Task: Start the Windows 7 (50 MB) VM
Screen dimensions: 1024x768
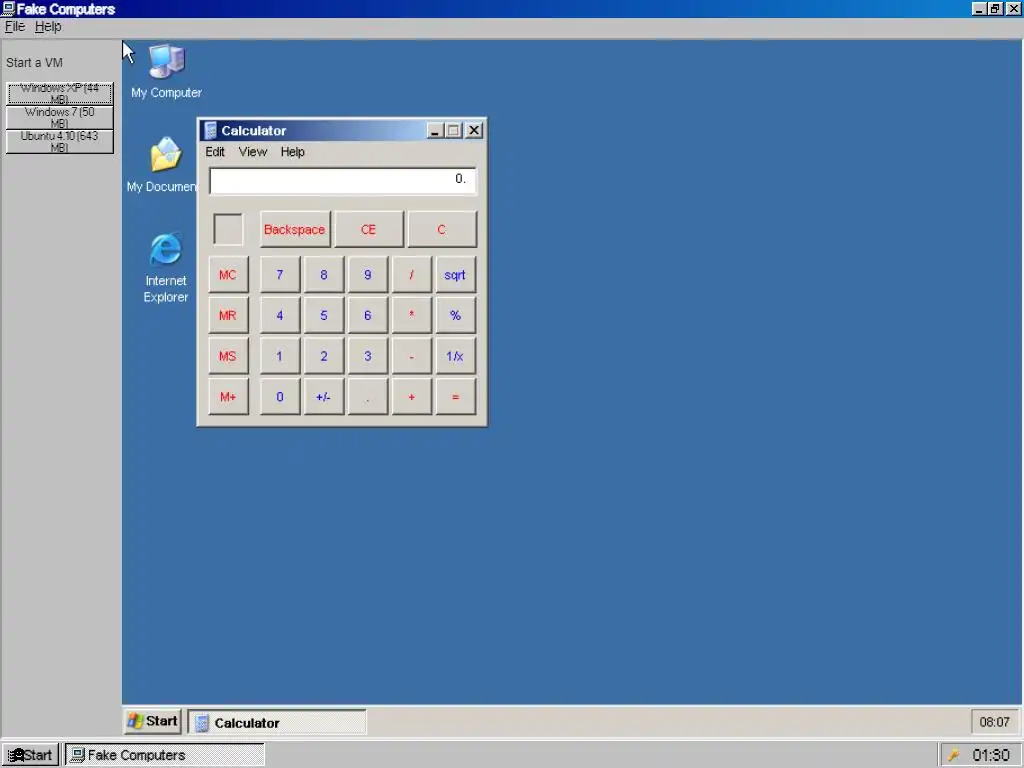Action: [x=59, y=118]
